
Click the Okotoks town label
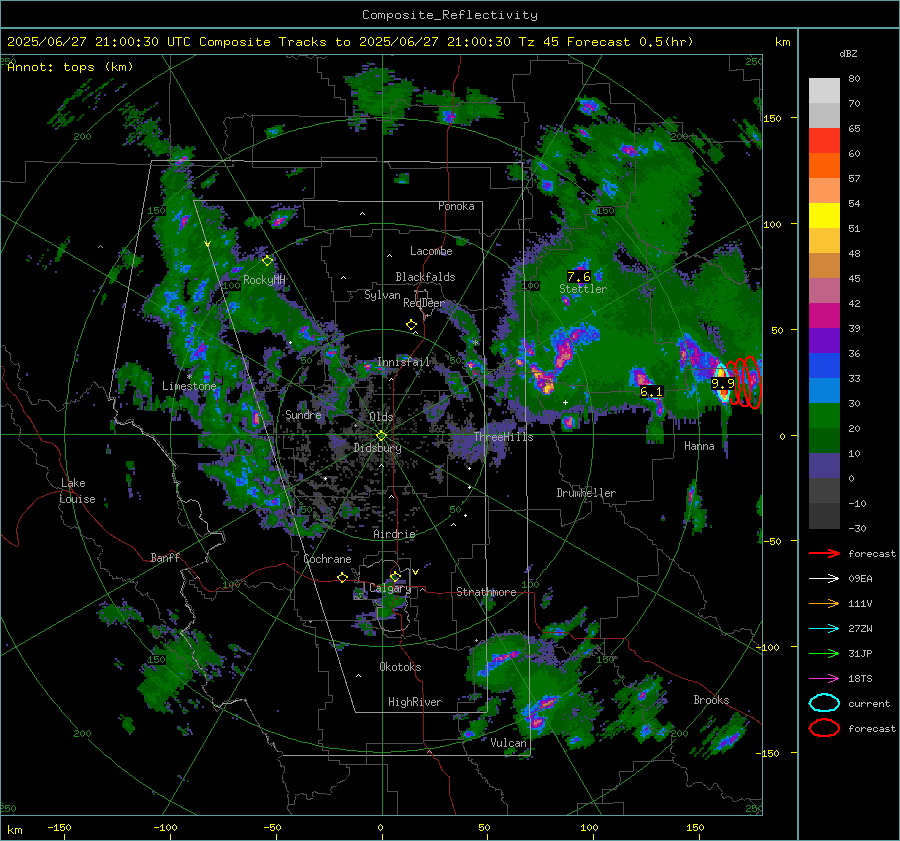click(x=400, y=667)
